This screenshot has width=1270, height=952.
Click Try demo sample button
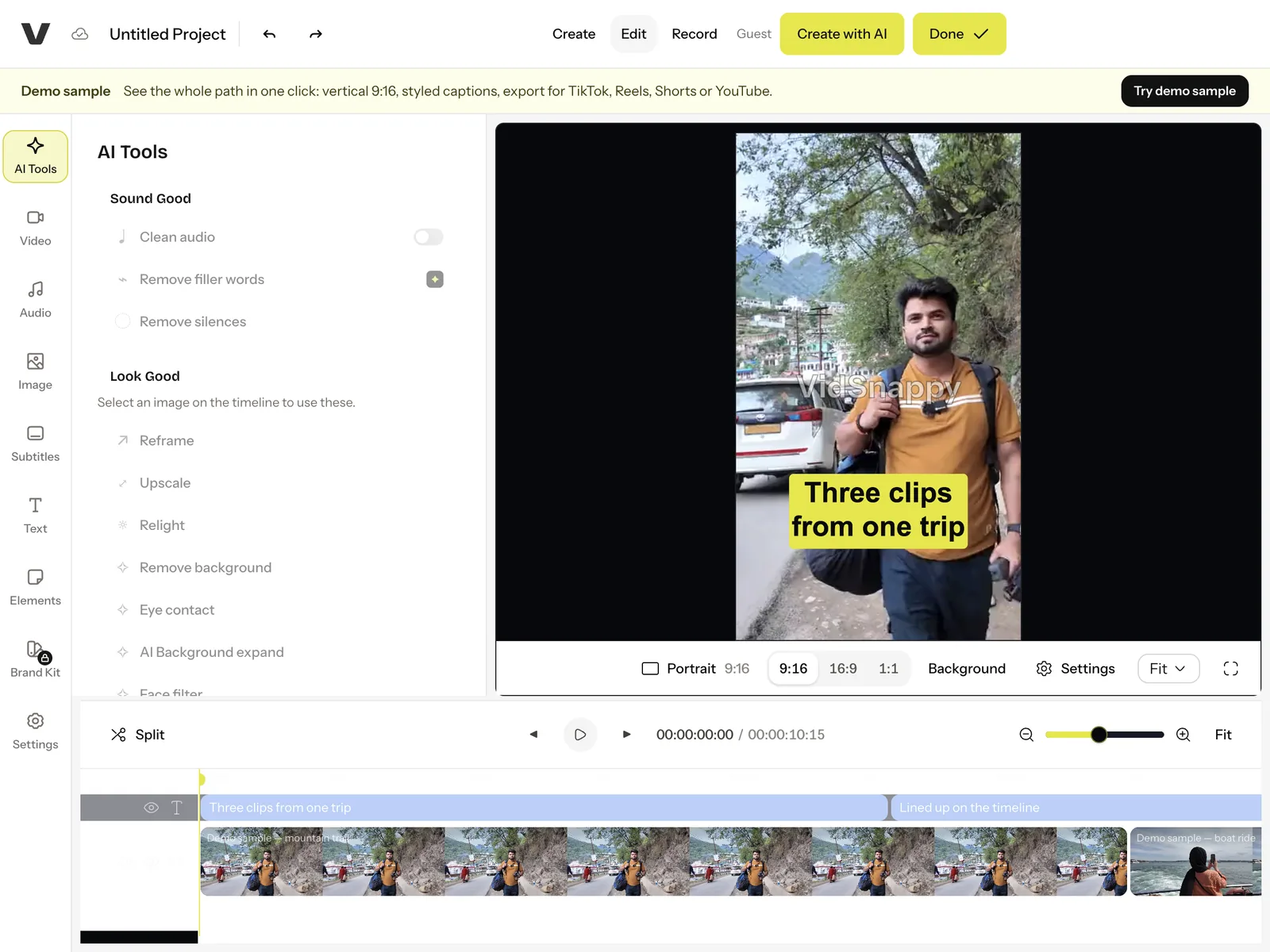(x=1185, y=91)
